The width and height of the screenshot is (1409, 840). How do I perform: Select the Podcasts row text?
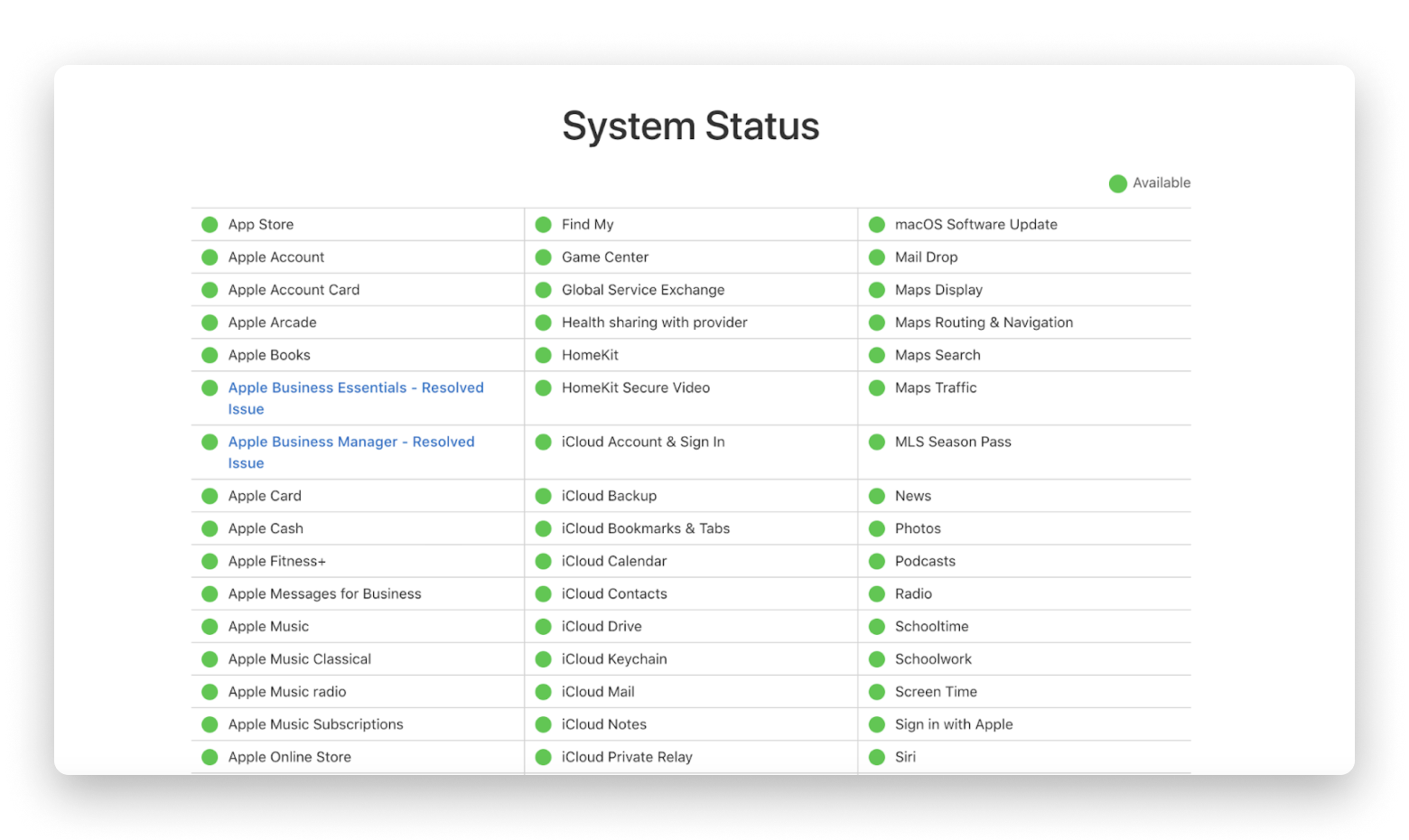pyautogui.click(x=925, y=561)
